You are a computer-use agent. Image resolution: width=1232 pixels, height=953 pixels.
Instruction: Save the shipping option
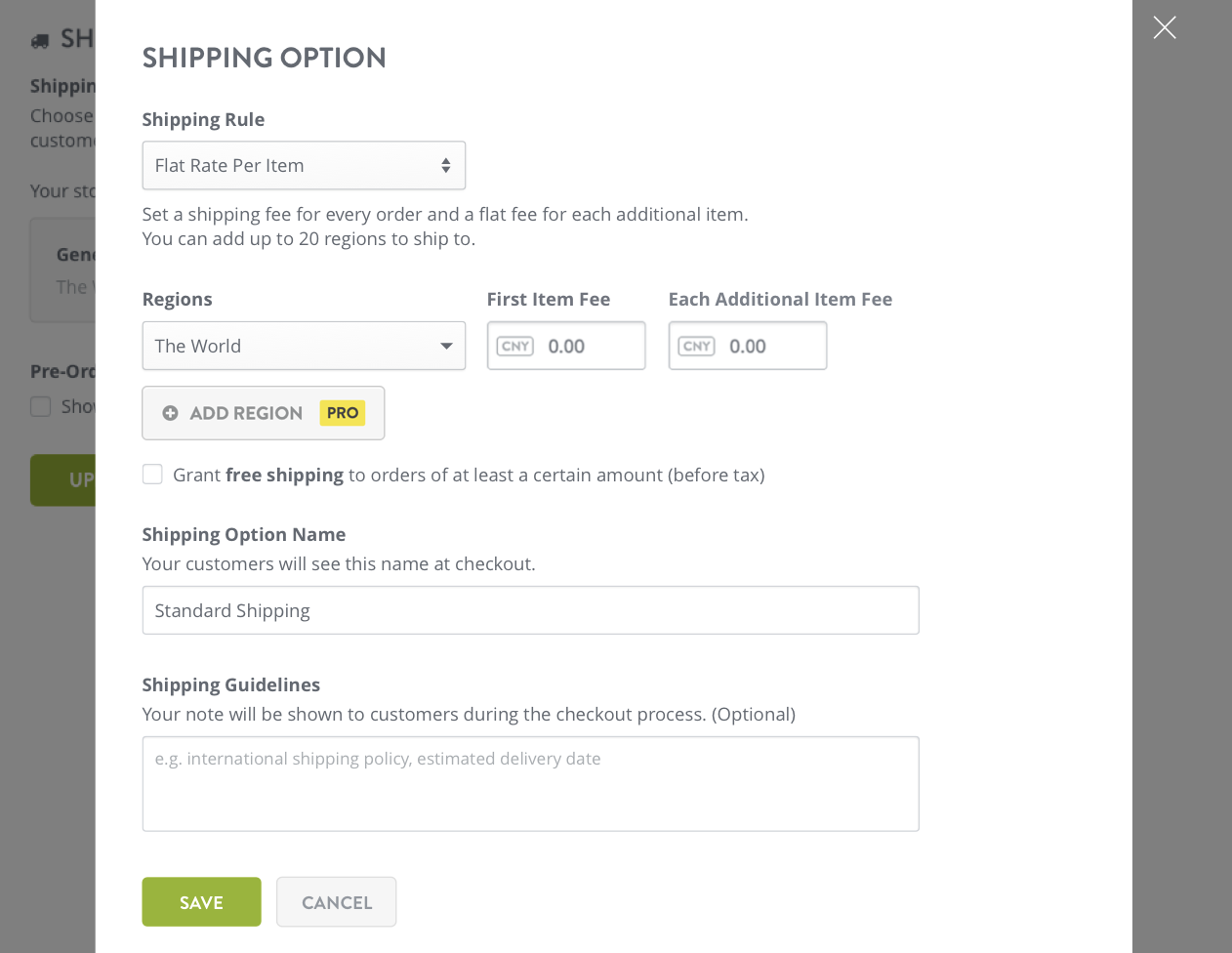click(201, 902)
